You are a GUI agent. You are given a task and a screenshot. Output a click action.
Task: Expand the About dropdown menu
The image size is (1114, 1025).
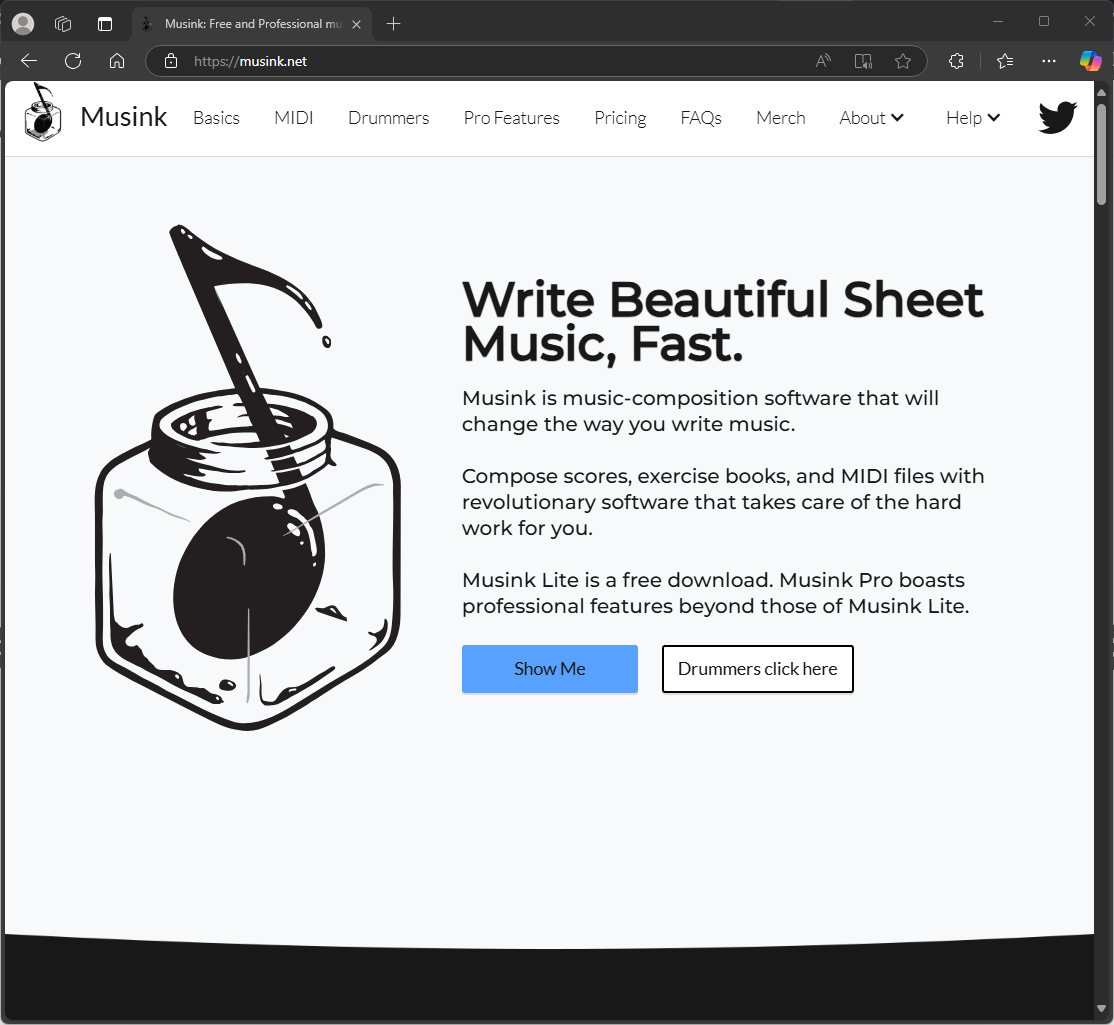(871, 118)
